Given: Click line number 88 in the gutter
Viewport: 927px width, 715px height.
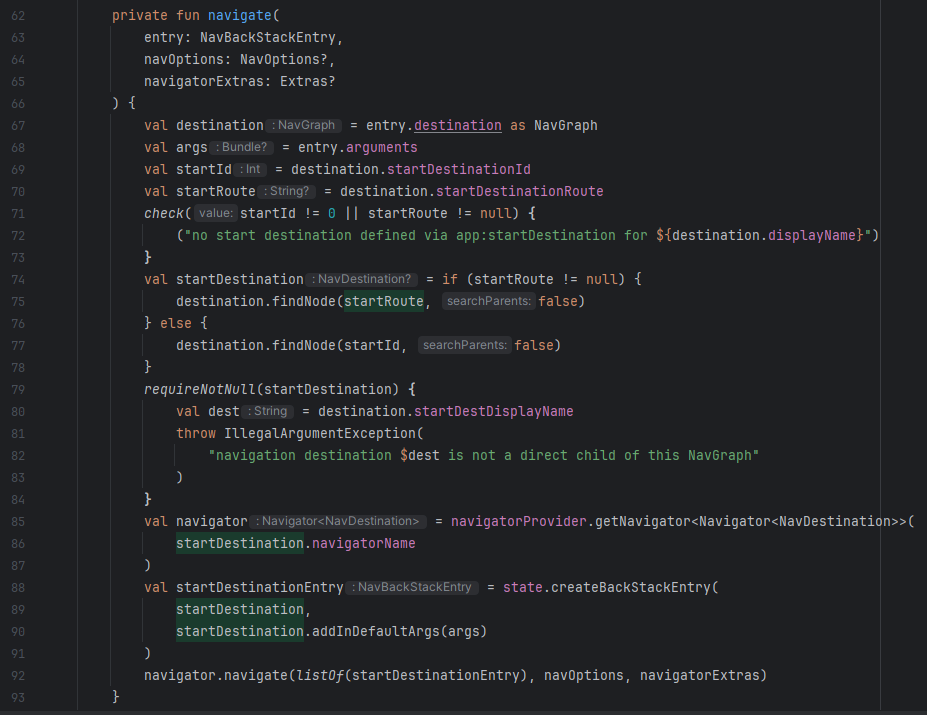Looking at the screenshot, I should pyautogui.click(x=18, y=587).
